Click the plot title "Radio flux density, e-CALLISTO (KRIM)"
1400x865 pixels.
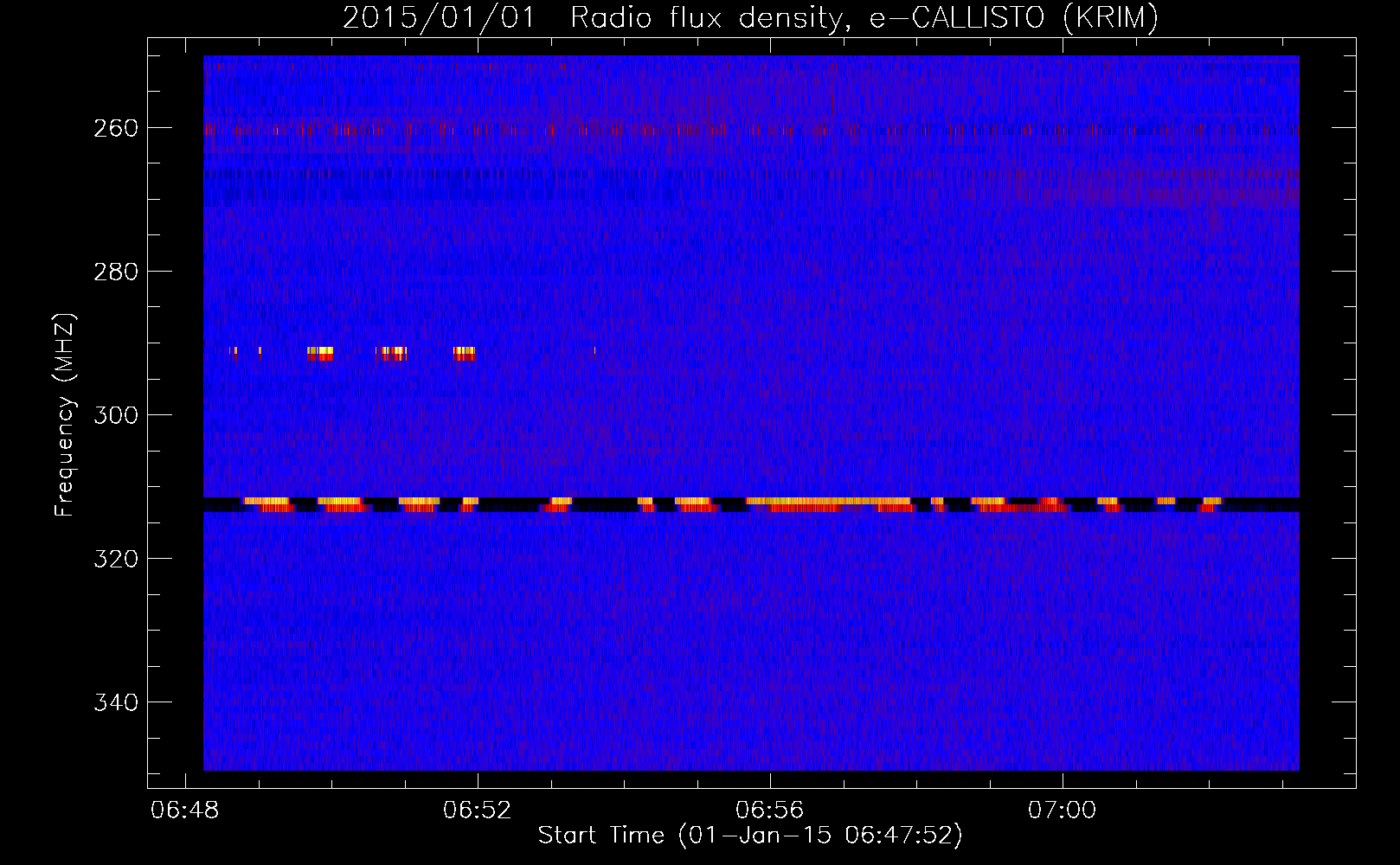point(864,18)
